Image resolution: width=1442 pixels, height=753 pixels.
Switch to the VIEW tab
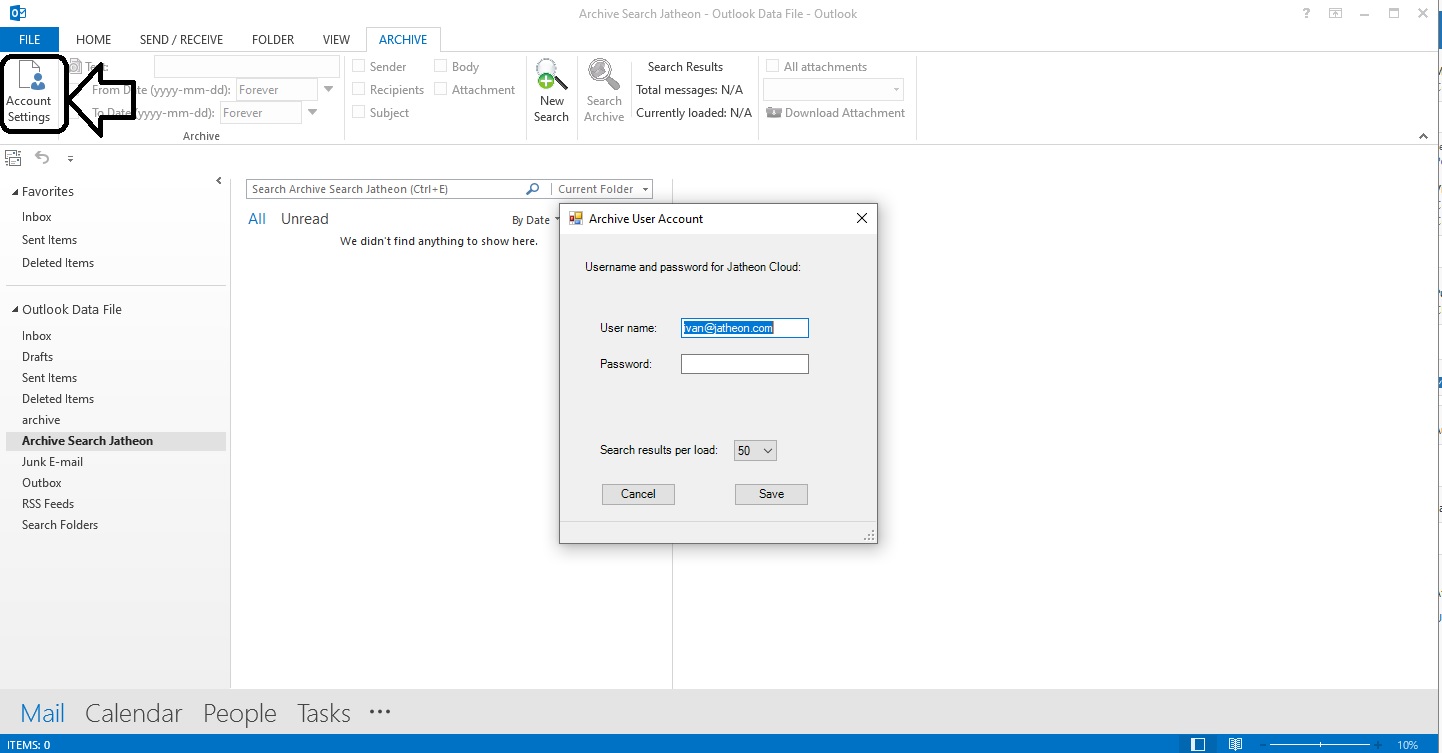click(336, 40)
